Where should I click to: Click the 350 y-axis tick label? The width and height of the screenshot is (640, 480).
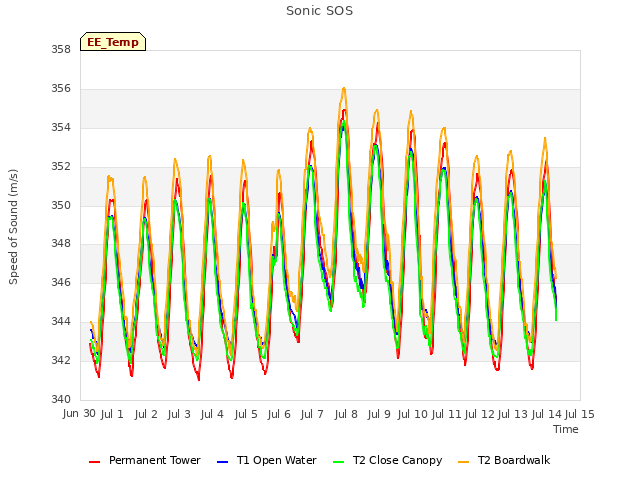click(61, 205)
